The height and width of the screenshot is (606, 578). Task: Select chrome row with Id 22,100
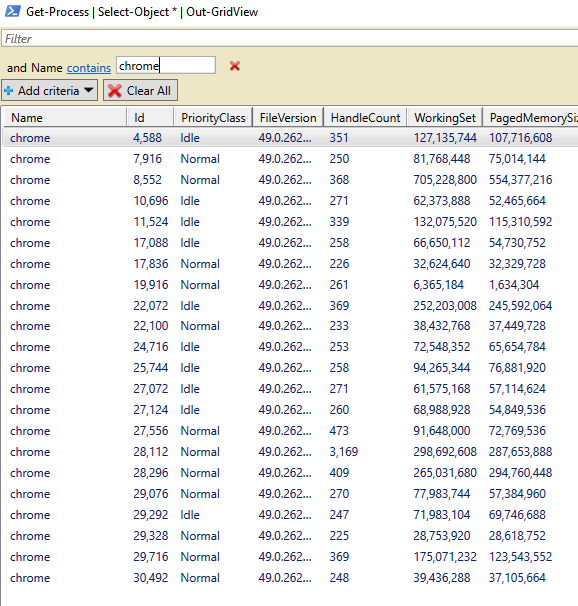pos(291,326)
